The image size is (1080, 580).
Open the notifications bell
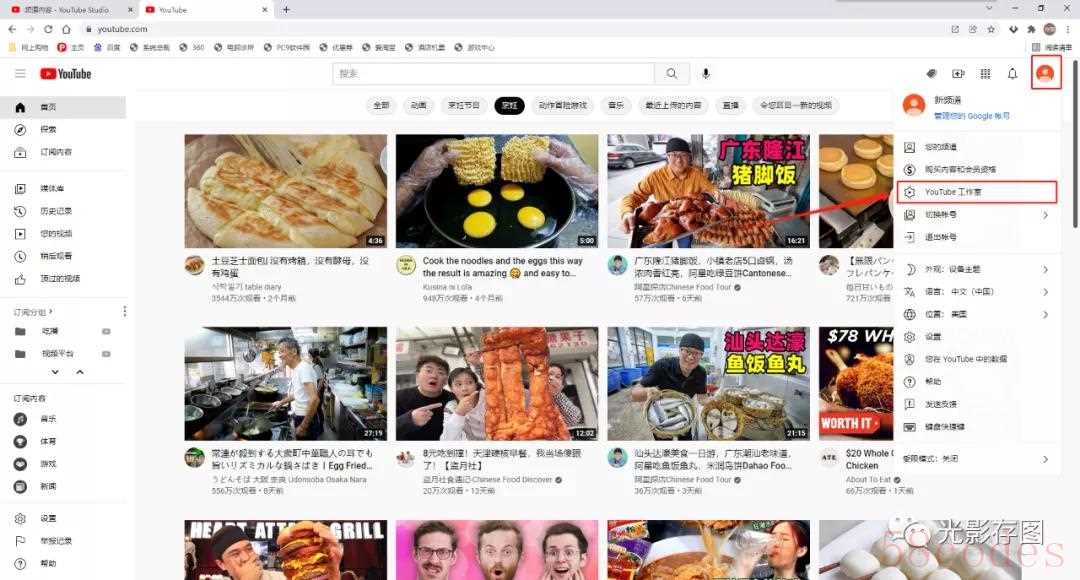(x=1012, y=73)
